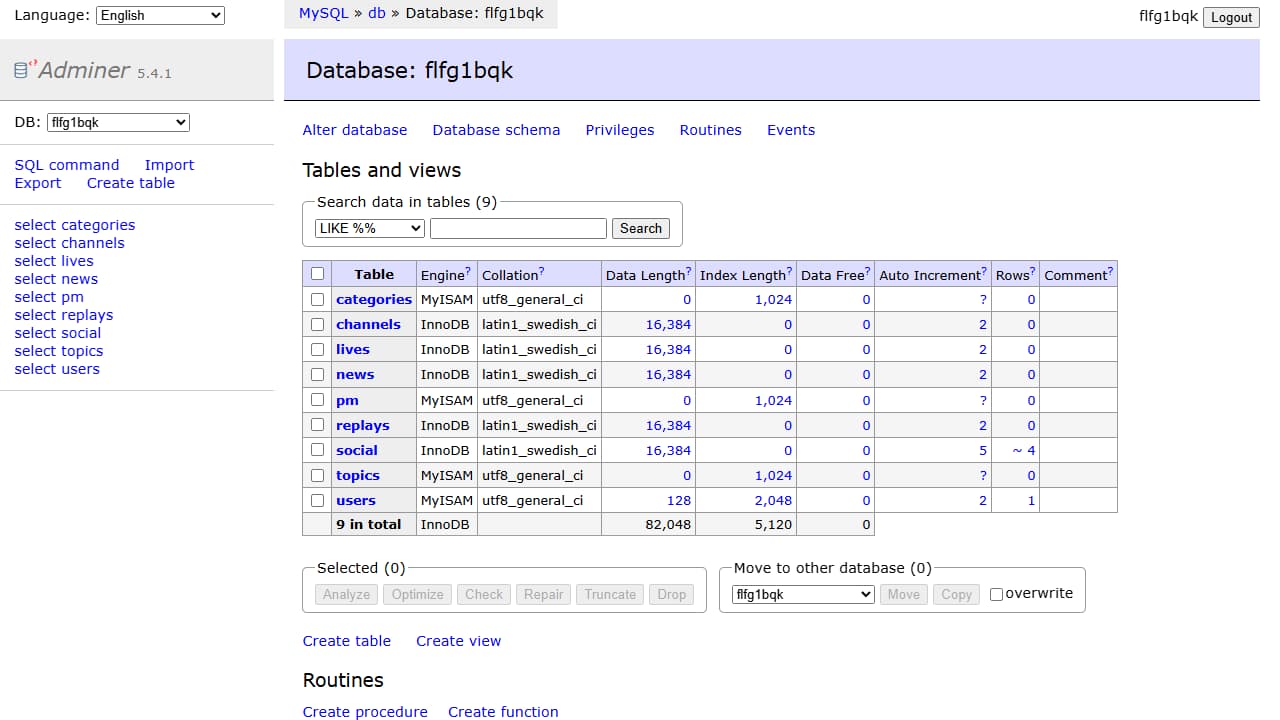Click Create table below the table list
Screen dimensions: 1280x720
pos(347,640)
